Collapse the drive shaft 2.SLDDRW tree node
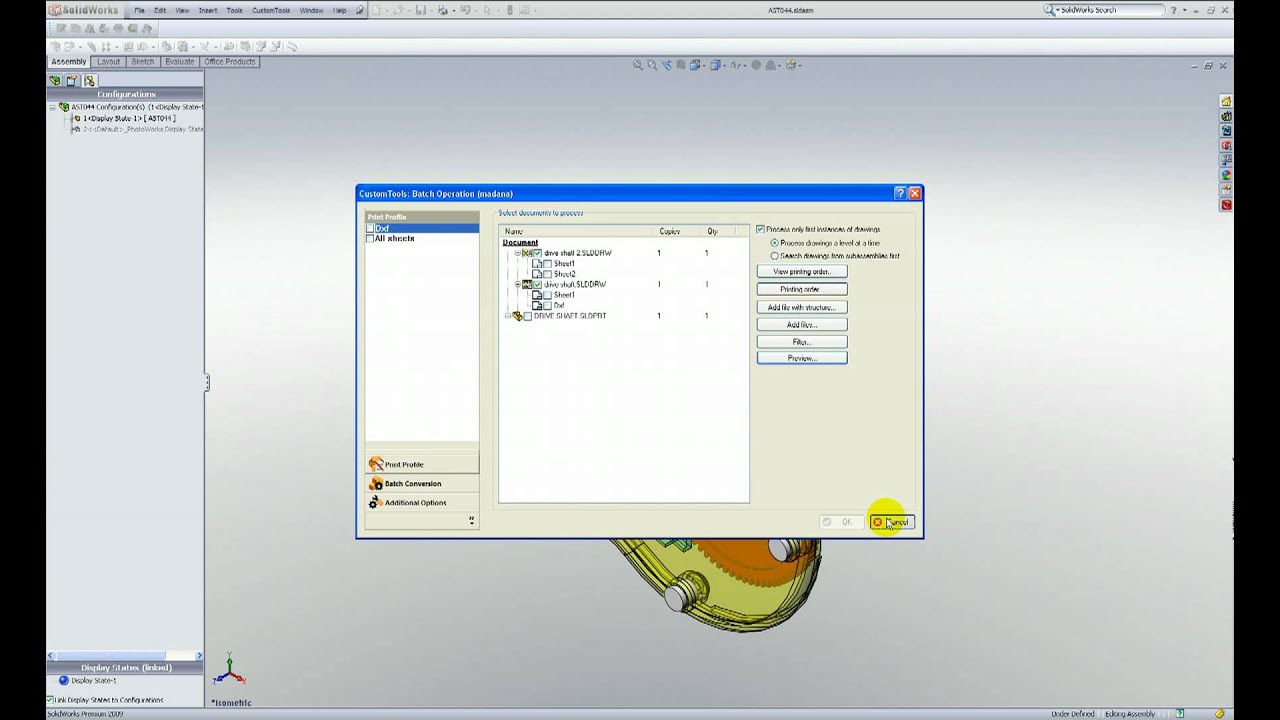1280x720 pixels. 518,253
